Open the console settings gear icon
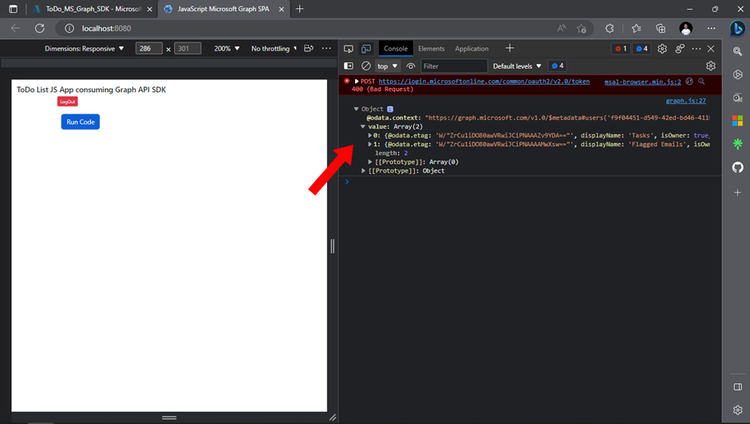The image size is (750, 424). [710, 66]
